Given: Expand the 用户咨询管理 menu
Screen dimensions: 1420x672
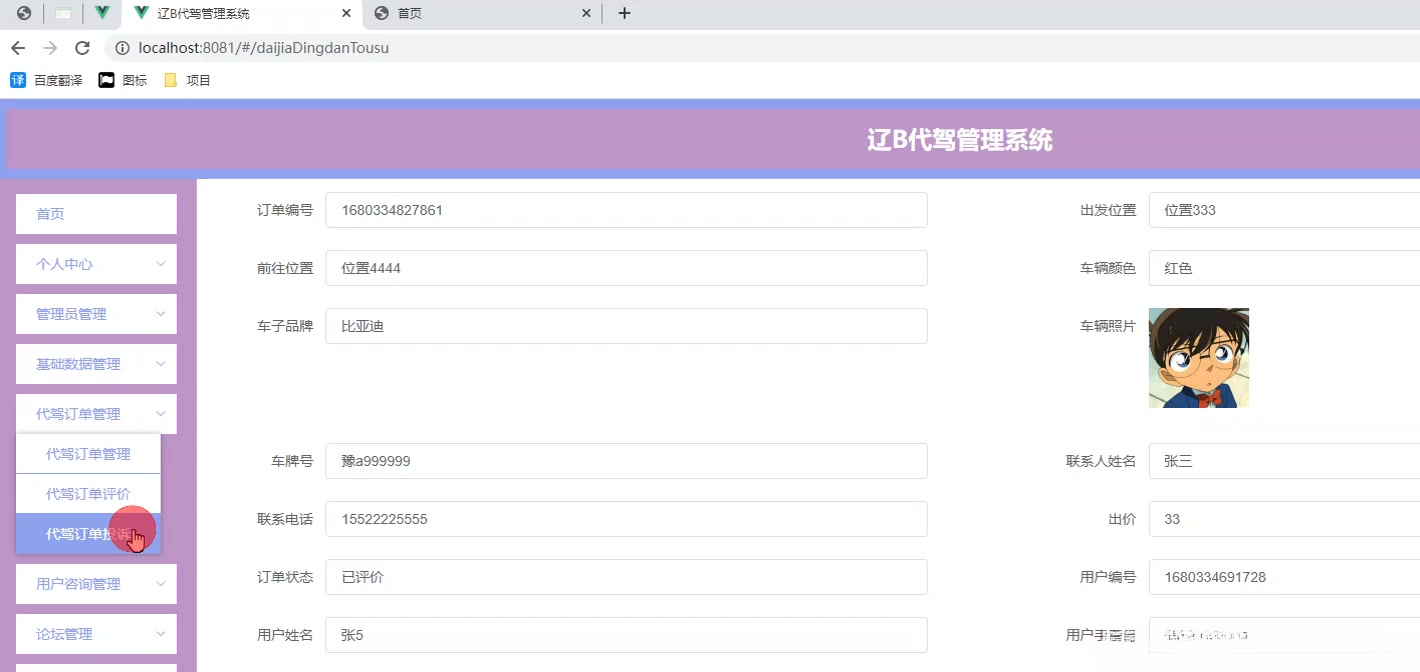Looking at the screenshot, I should 96,584.
